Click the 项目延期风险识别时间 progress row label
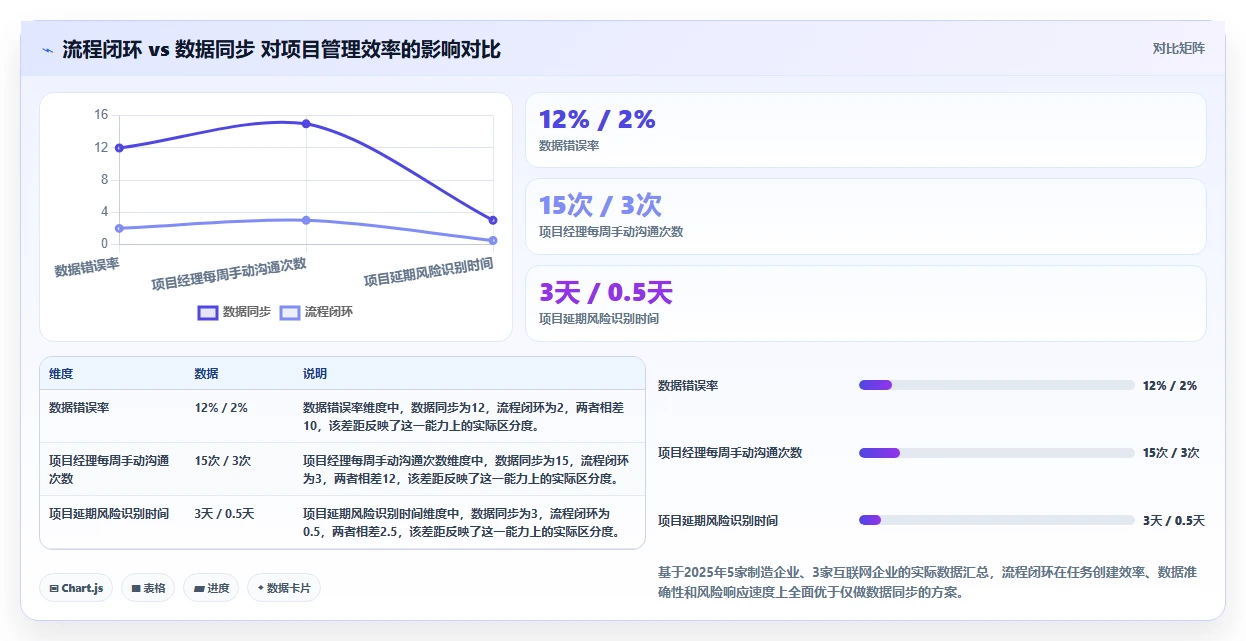 click(x=718, y=521)
